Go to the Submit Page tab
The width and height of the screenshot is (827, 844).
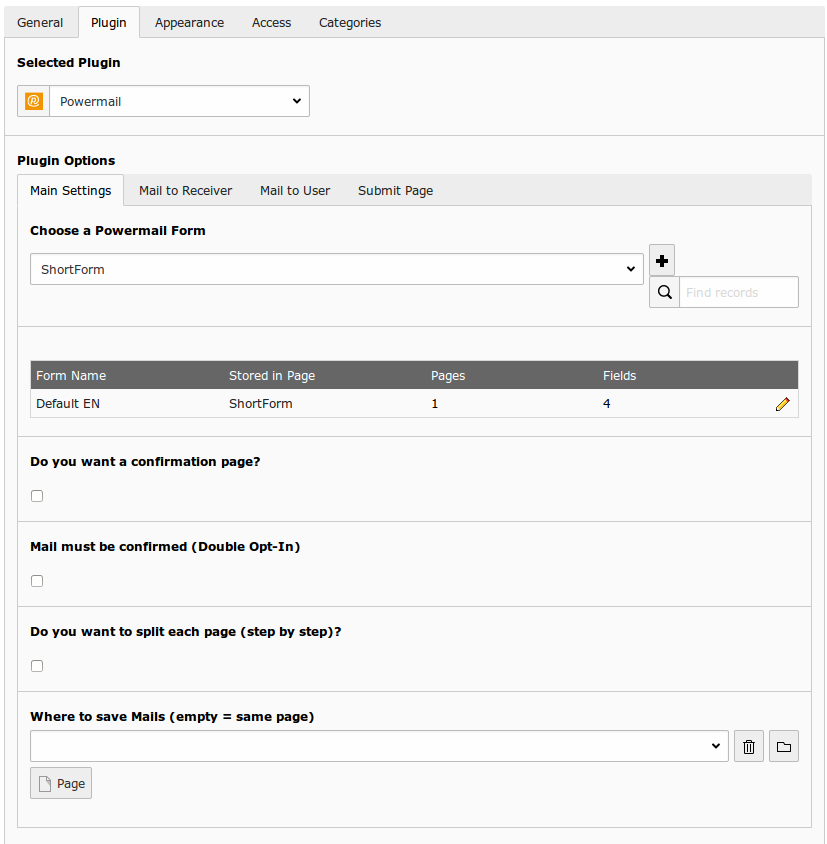point(395,190)
